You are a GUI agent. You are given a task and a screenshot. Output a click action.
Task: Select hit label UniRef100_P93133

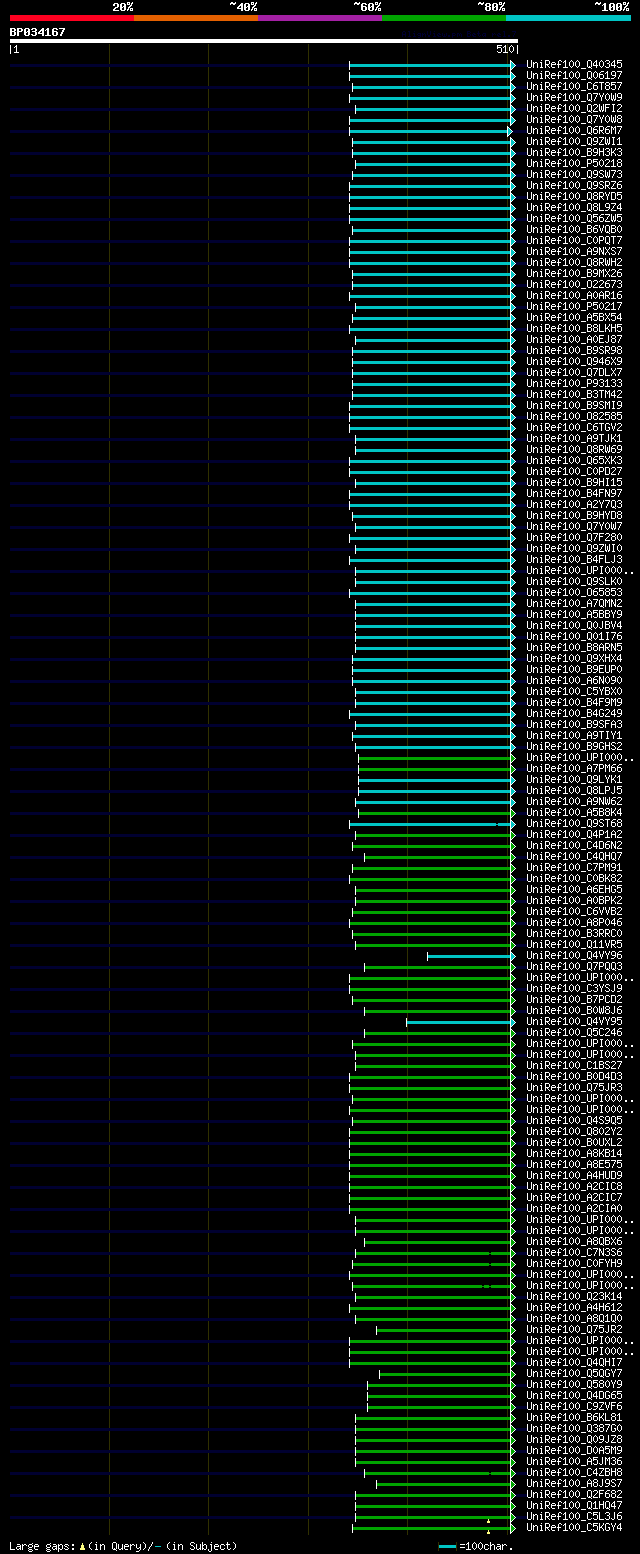574,383
